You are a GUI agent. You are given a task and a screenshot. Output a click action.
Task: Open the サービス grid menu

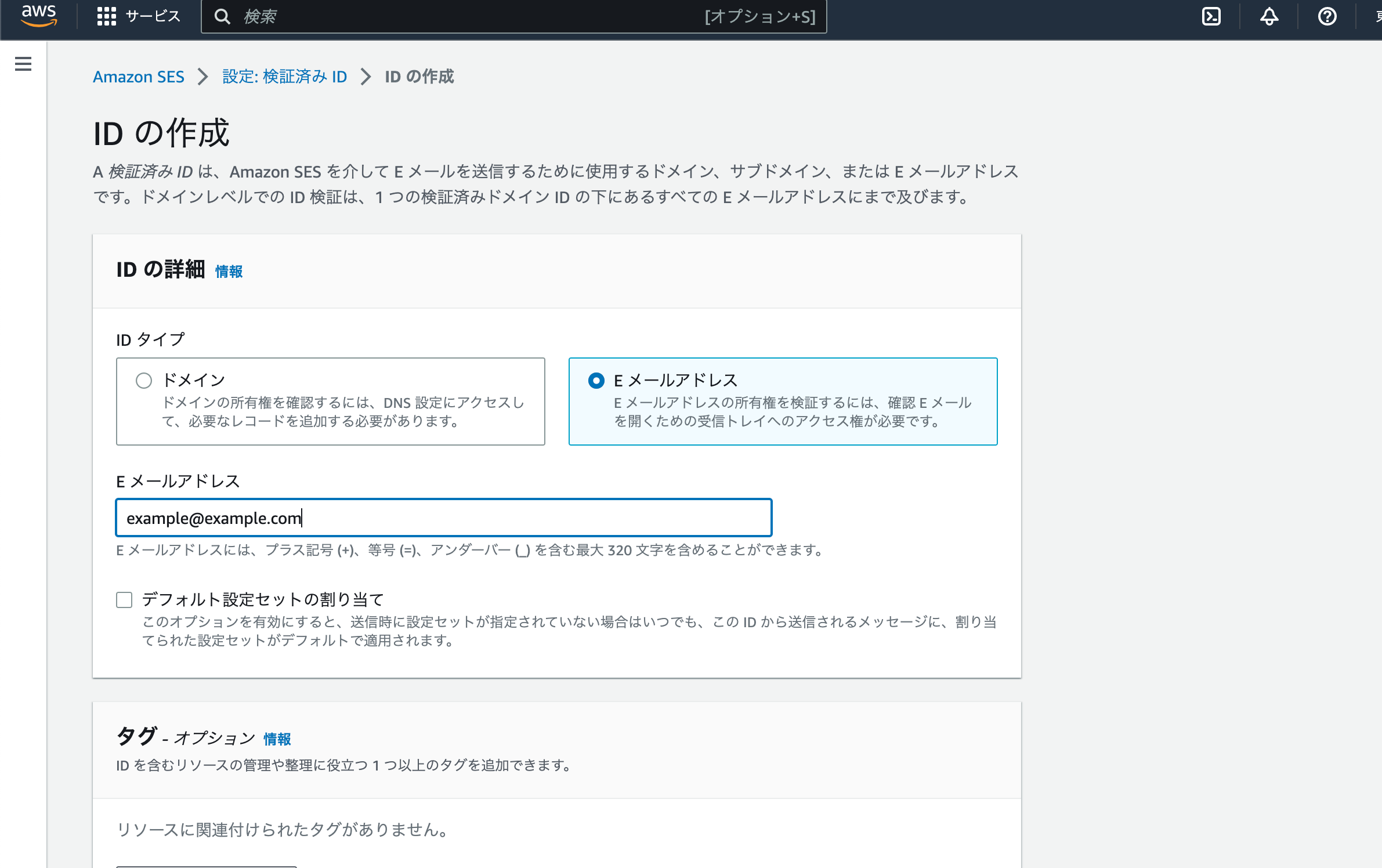[x=107, y=16]
